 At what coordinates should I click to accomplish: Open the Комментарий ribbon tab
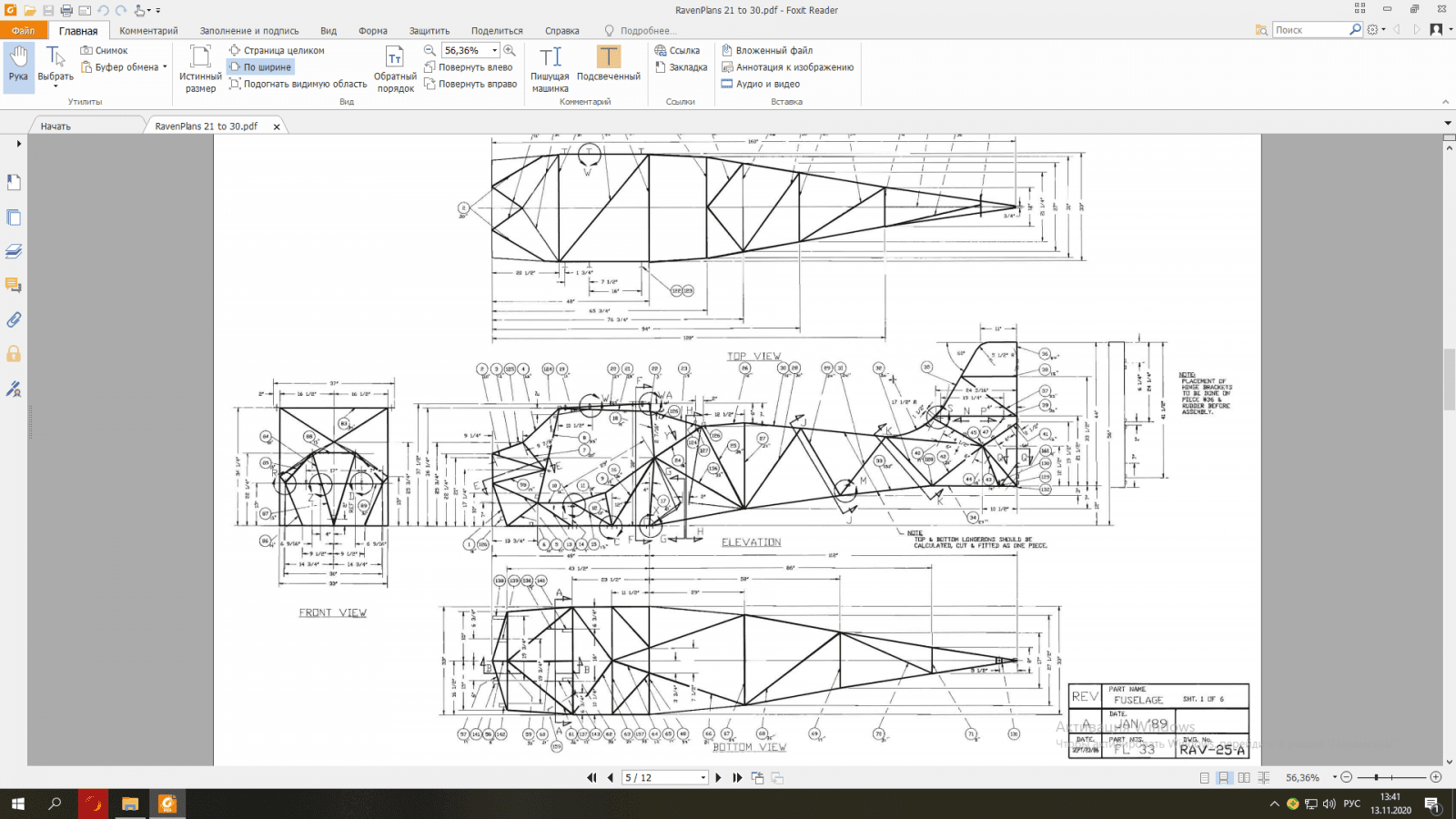coord(148,31)
